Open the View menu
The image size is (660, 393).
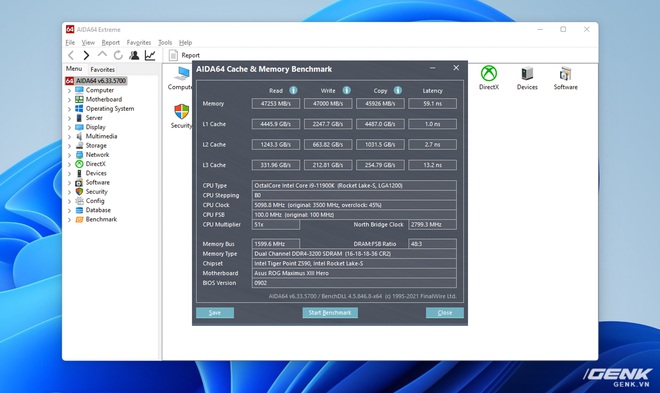[x=88, y=42]
